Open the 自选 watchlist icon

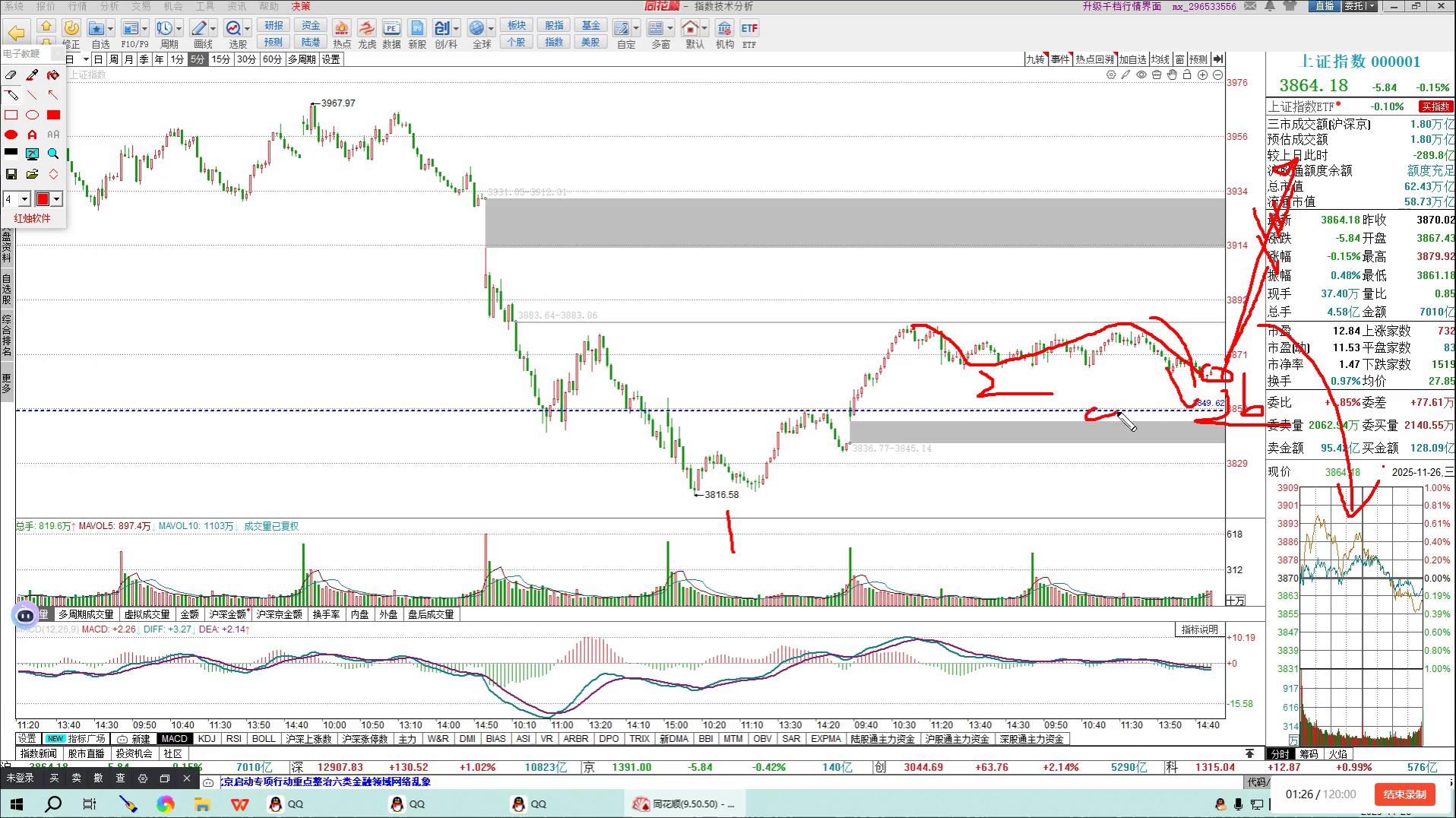click(97, 28)
